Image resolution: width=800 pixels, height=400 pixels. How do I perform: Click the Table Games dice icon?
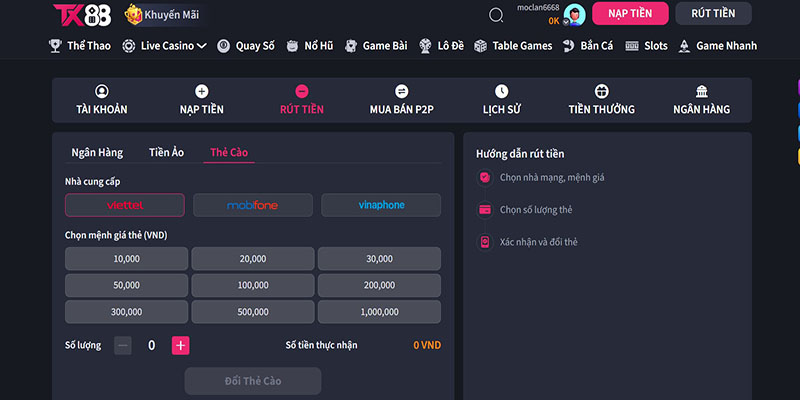coord(480,46)
